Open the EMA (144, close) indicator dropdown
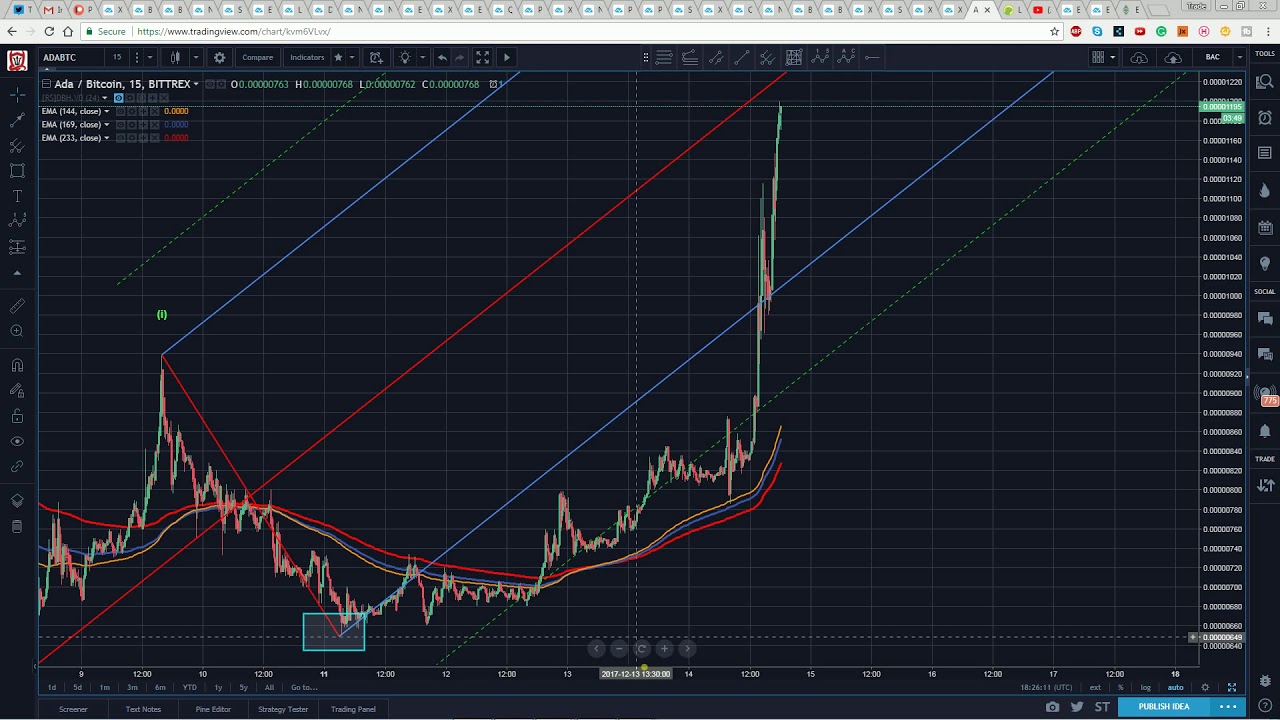The image size is (1280, 720). pos(106,111)
